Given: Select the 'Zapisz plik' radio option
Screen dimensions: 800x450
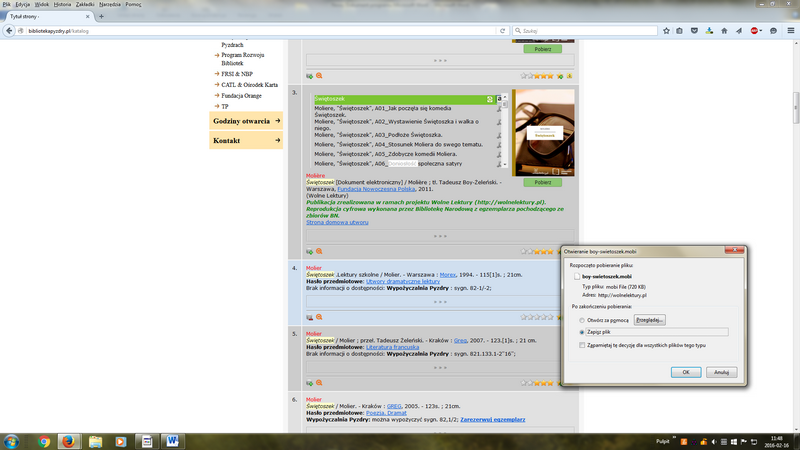Looking at the screenshot, I should coord(582,331).
